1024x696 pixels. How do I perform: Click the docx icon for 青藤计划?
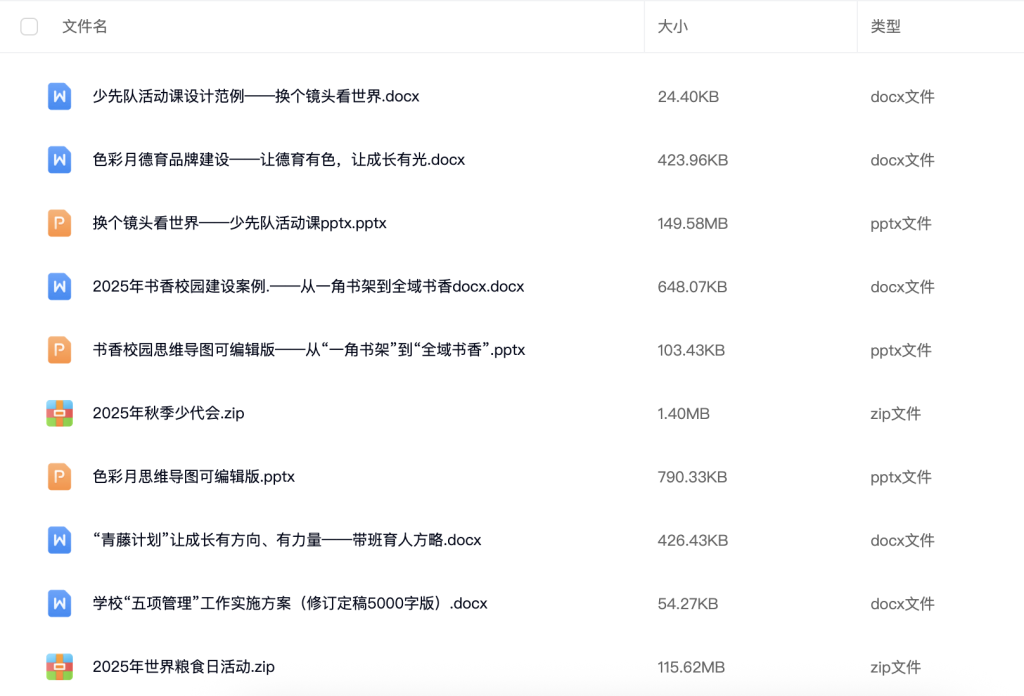tap(59, 540)
